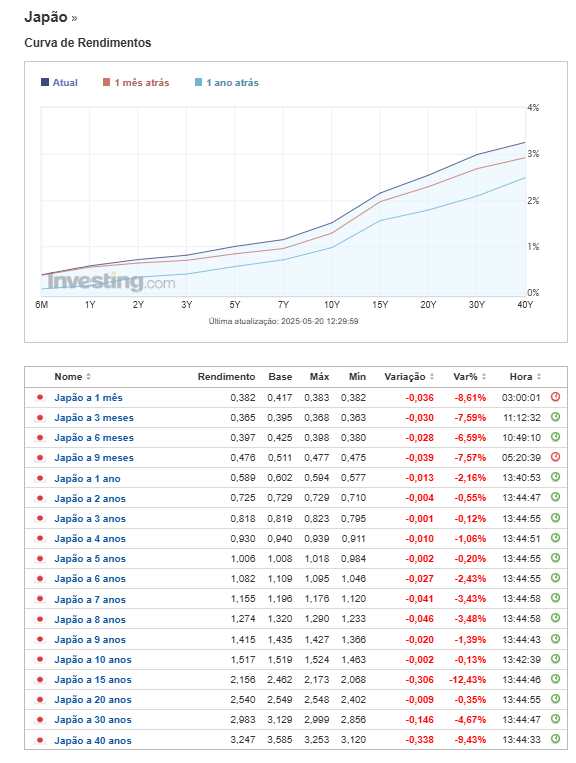Open the Japão a 6 meses bond link
Image resolution: width=576 pixels, height=763 pixels.
pyautogui.click(x=94, y=437)
